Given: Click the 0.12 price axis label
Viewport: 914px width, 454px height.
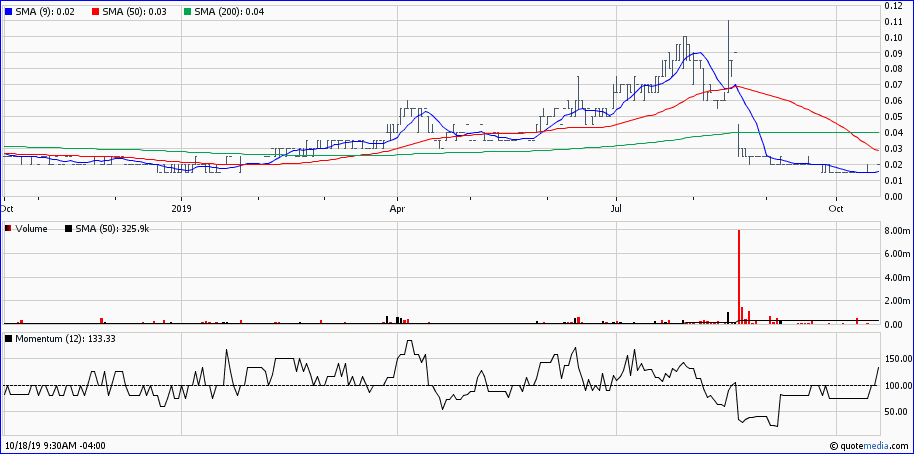Looking at the screenshot, I should point(895,6).
